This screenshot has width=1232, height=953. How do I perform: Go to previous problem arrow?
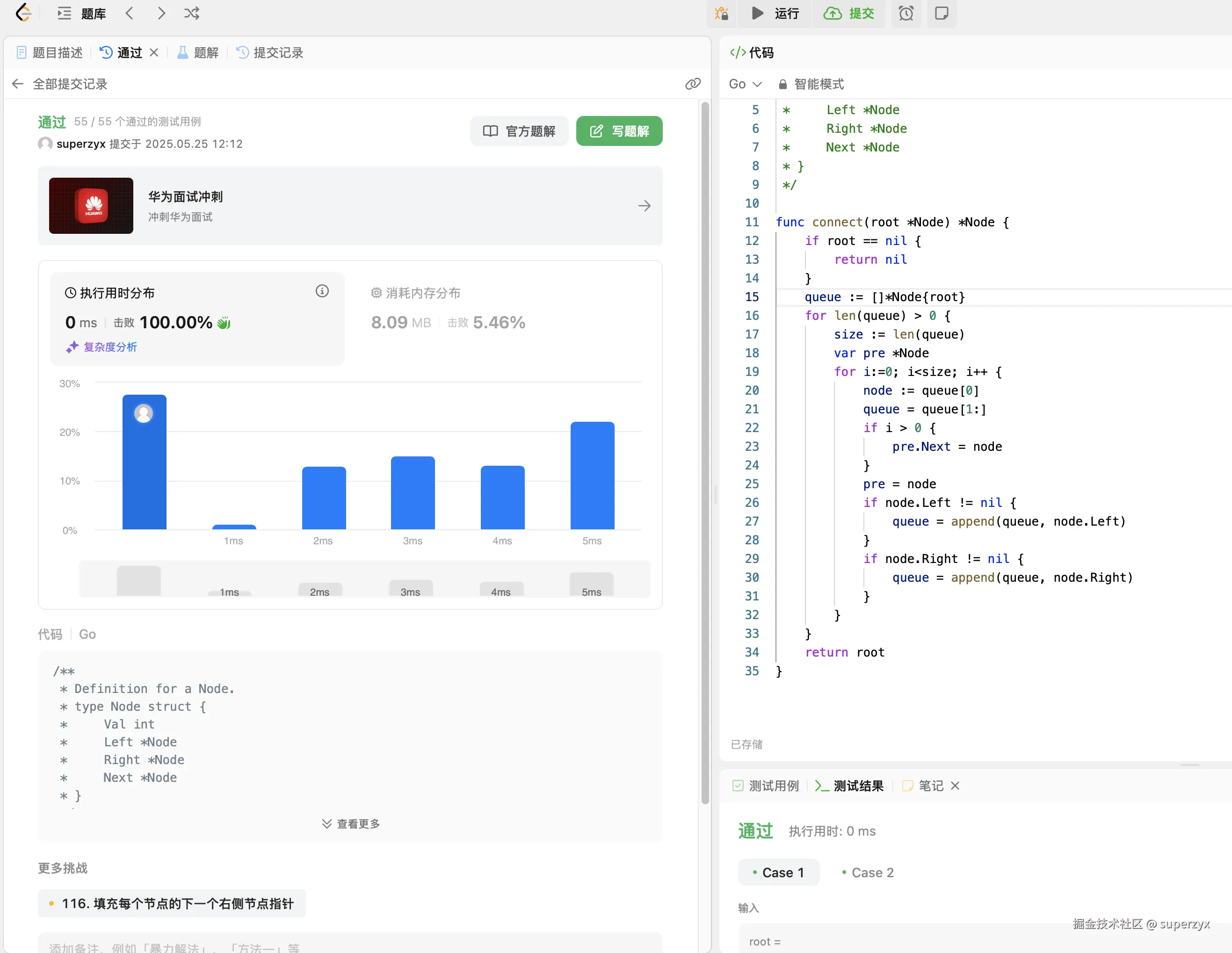coord(130,13)
